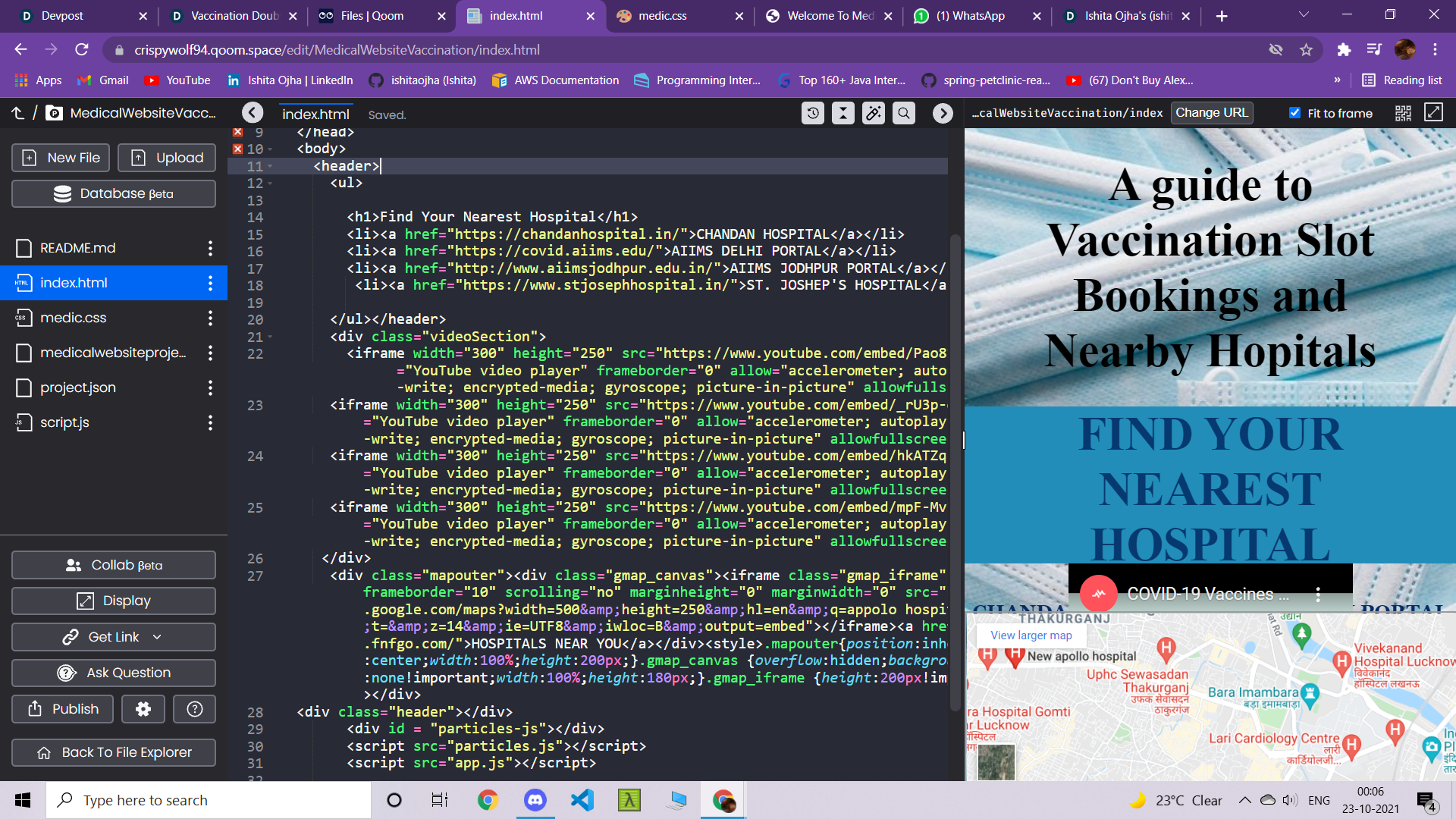Click View larger map link
This screenshot has height=819, width=1456.
click(x=1031, y=635)
